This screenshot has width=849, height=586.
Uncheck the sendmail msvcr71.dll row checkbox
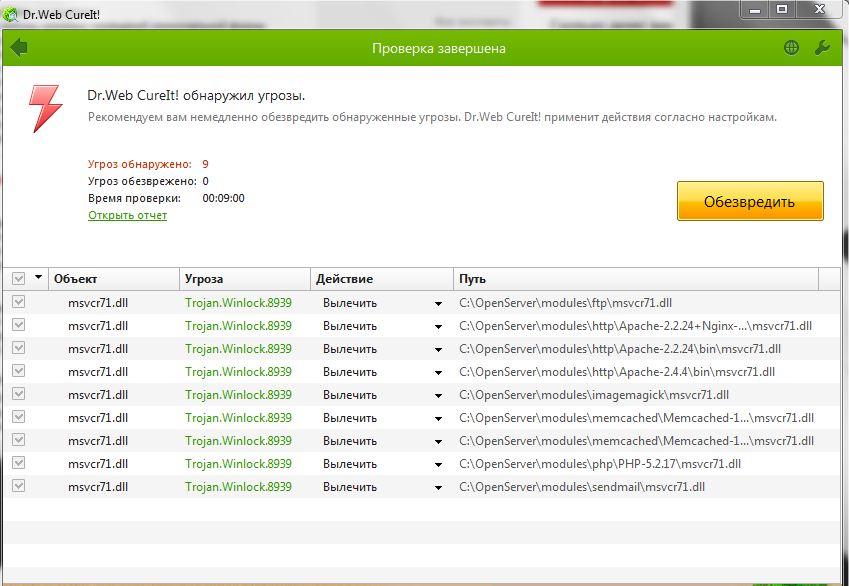(x=18, y=486)
